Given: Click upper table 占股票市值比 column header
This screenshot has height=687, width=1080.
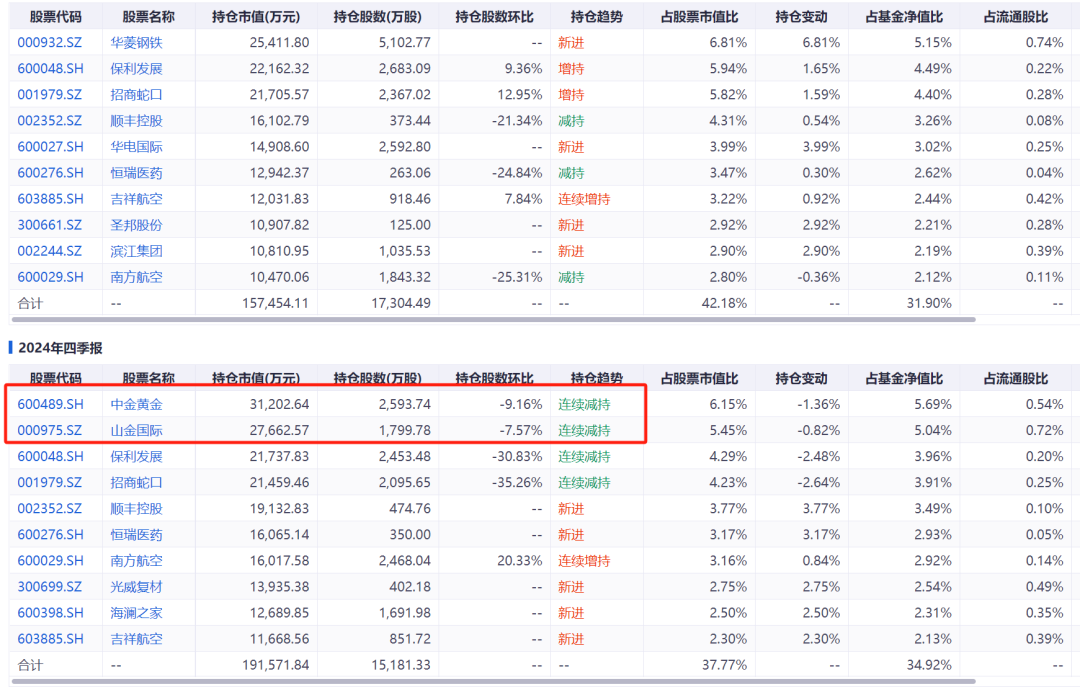Looking at the screenshot, I should coord(699,17).
